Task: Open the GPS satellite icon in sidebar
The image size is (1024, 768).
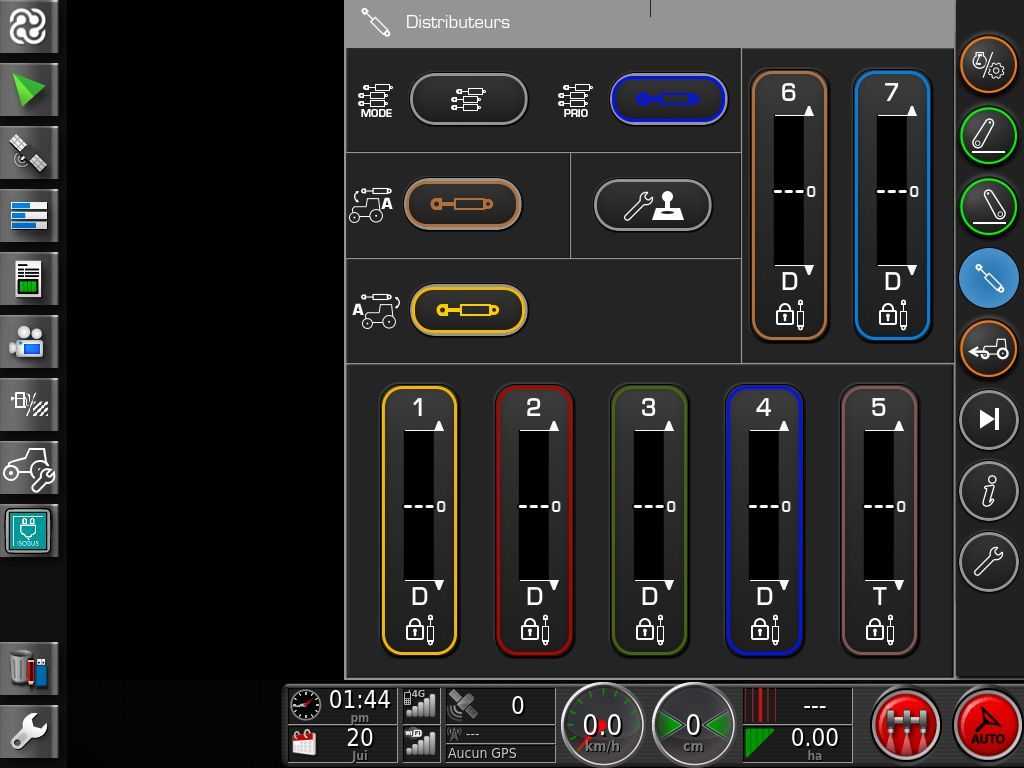Action: [29, 153]
